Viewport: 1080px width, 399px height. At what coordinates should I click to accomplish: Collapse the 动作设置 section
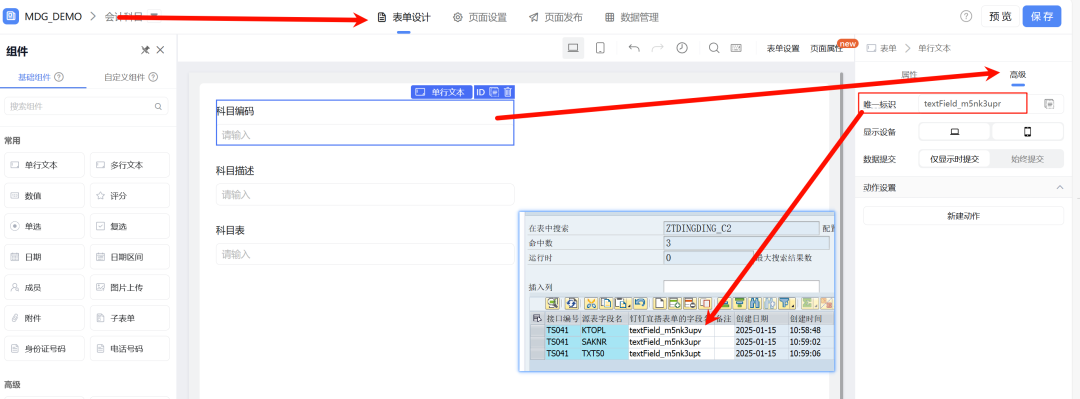(x=1059, y=187)
